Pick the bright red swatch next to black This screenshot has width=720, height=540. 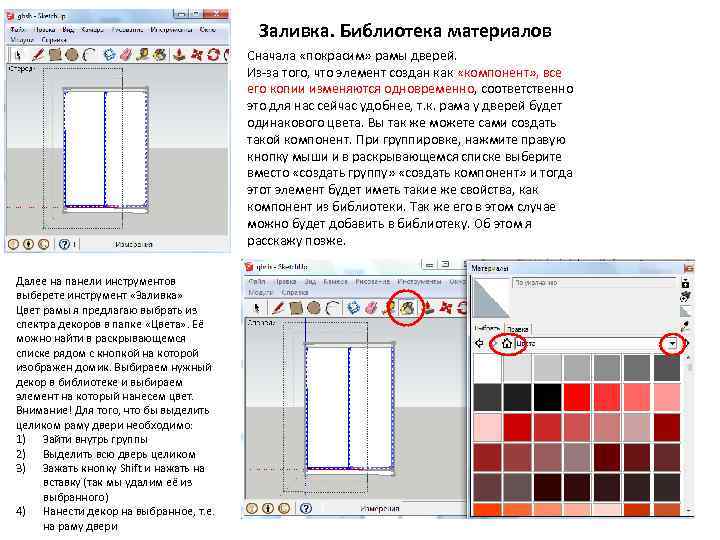[577, 397]
